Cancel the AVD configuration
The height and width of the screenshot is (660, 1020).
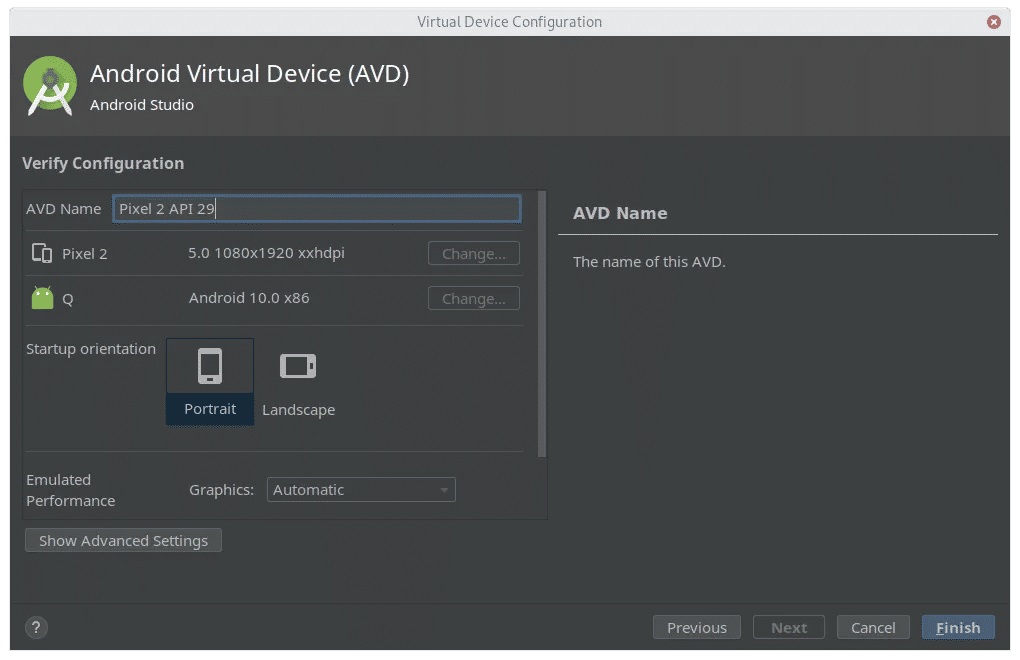pyautogui.click(x=873, y=627)
